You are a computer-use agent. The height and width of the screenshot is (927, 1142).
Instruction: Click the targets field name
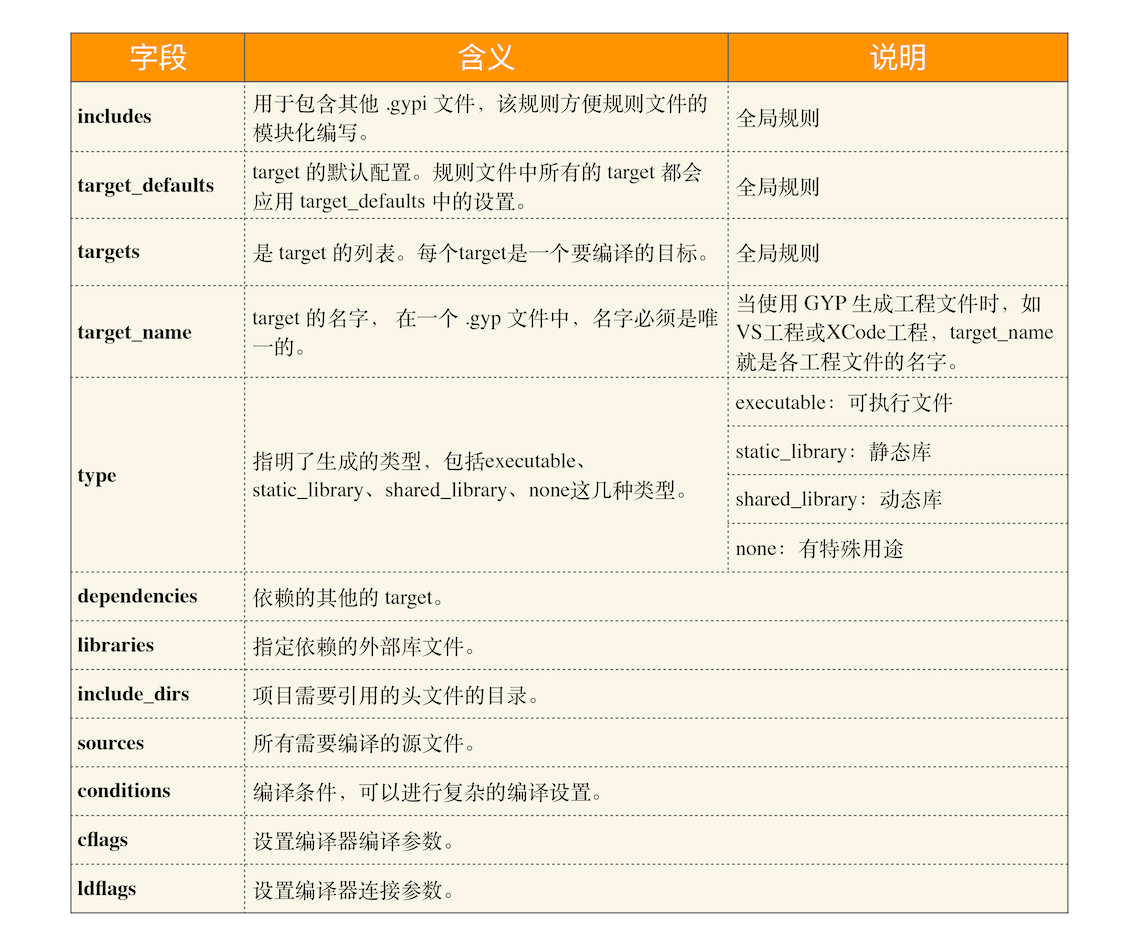pos(109,252)
